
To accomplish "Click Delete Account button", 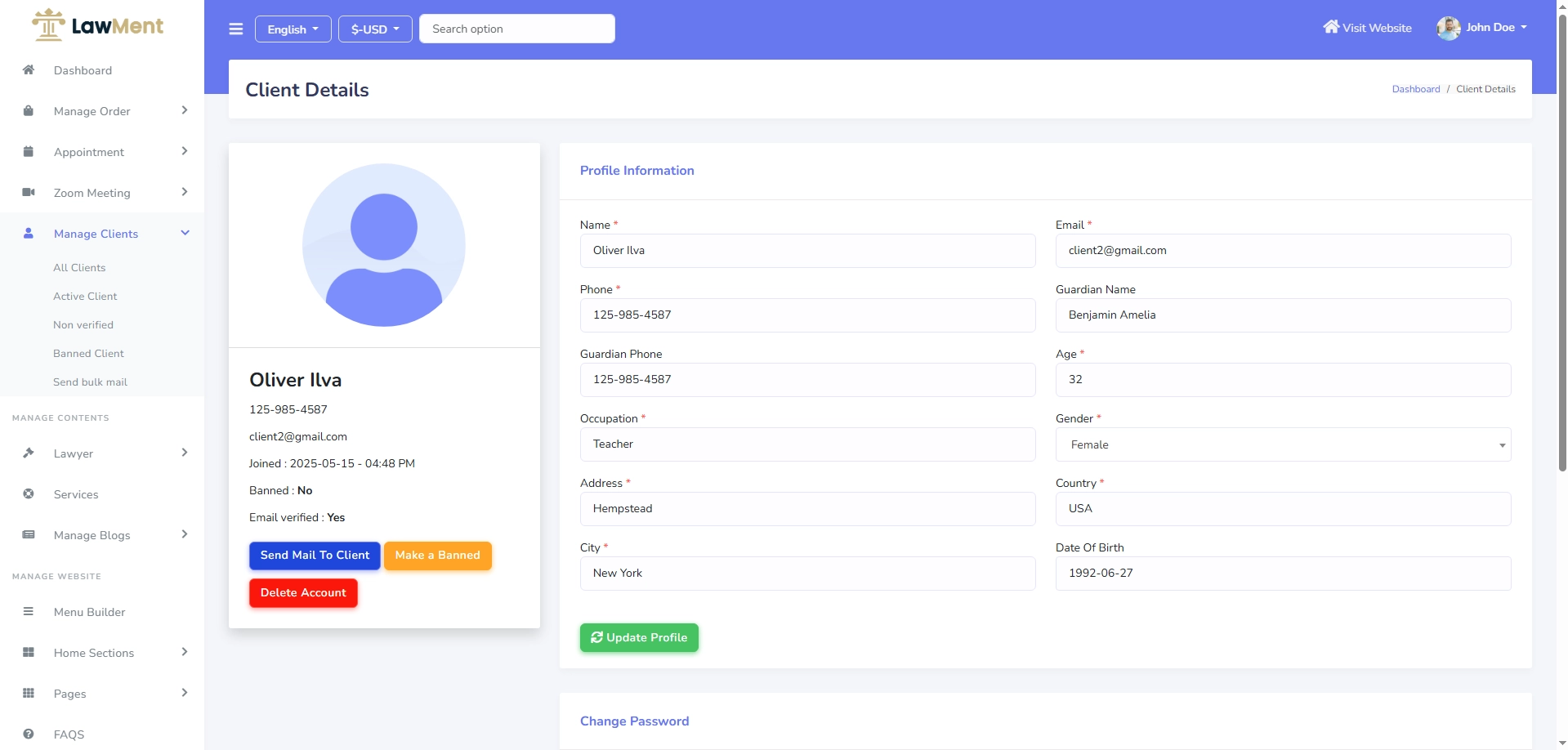I will pos(303,593).
